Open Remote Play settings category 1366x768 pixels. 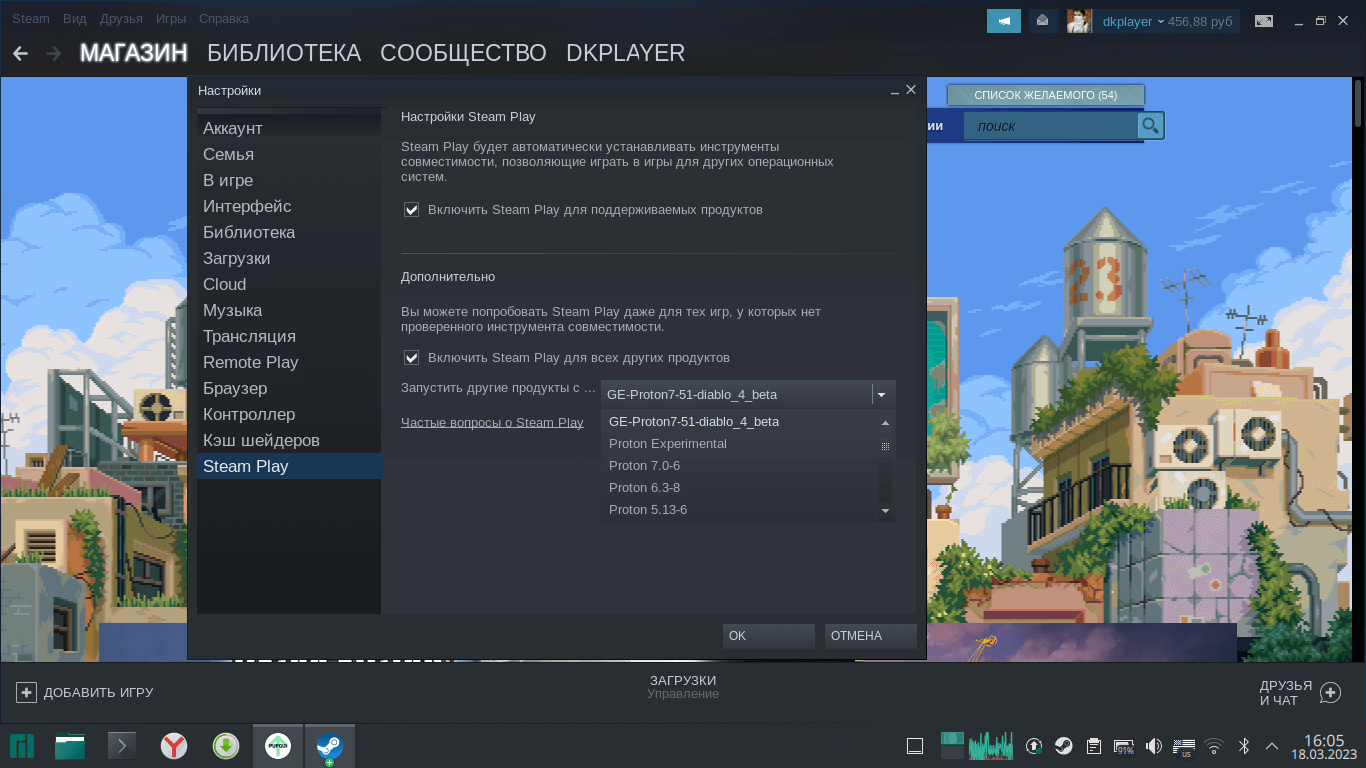289,363
